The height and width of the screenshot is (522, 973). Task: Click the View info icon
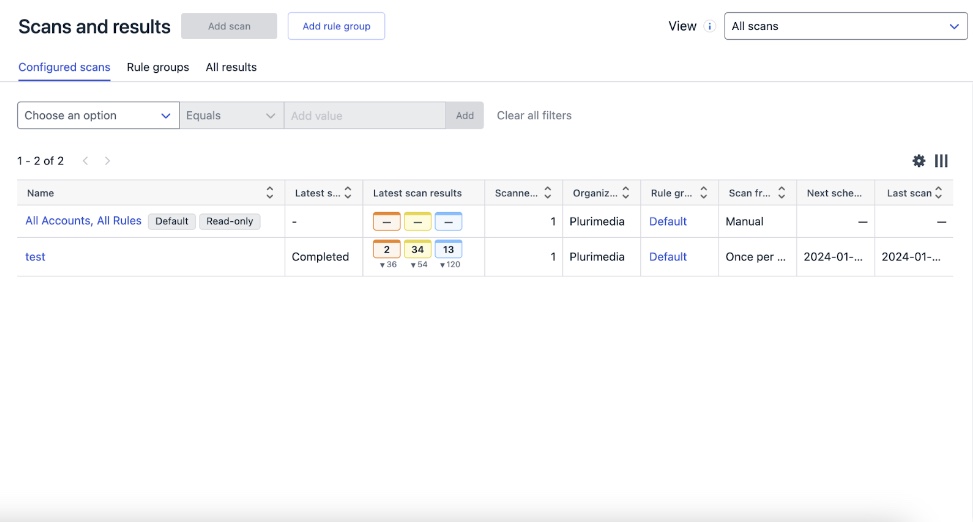point(709,26)
